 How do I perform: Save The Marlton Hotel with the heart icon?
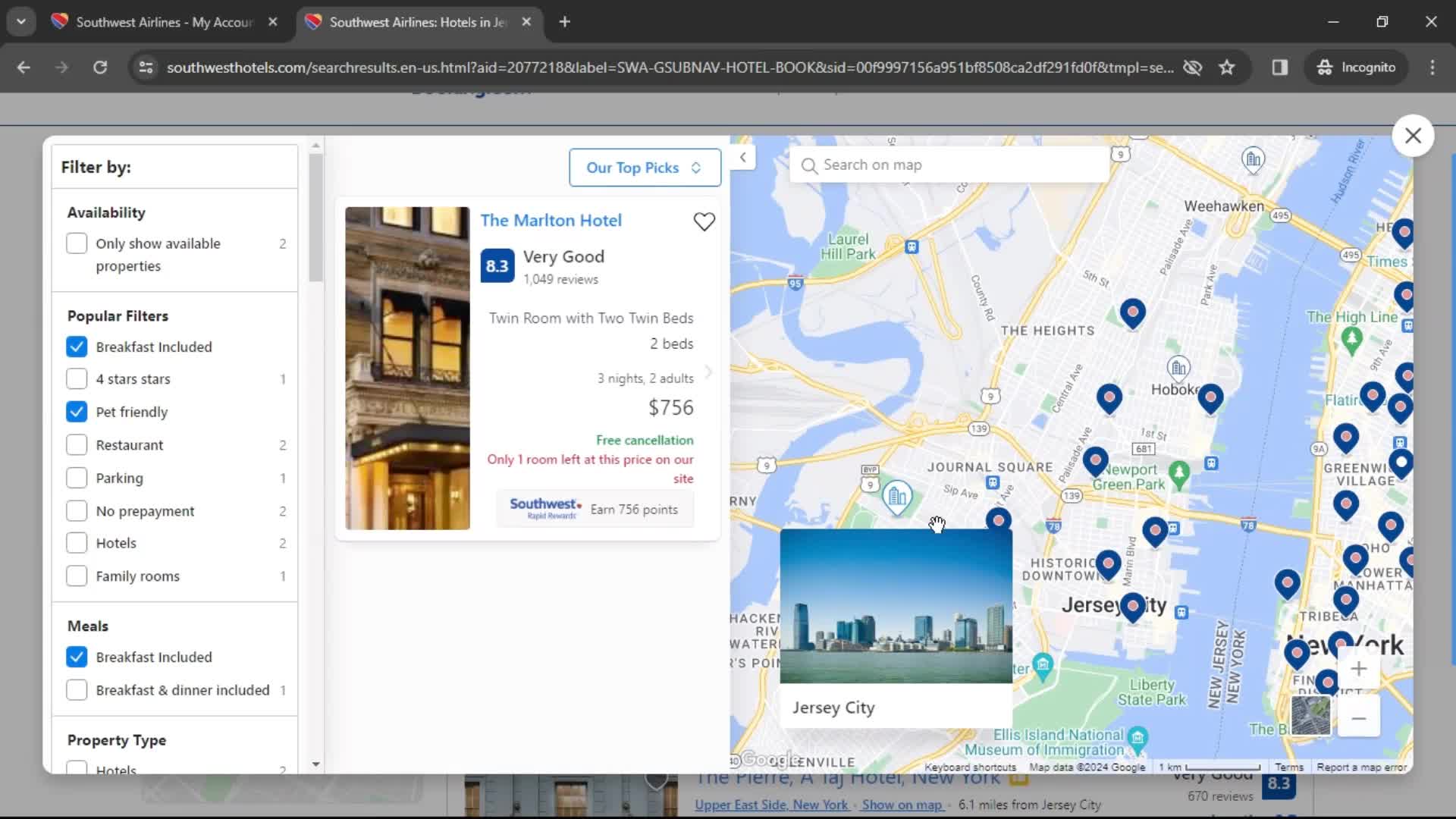tap(704, 221)
